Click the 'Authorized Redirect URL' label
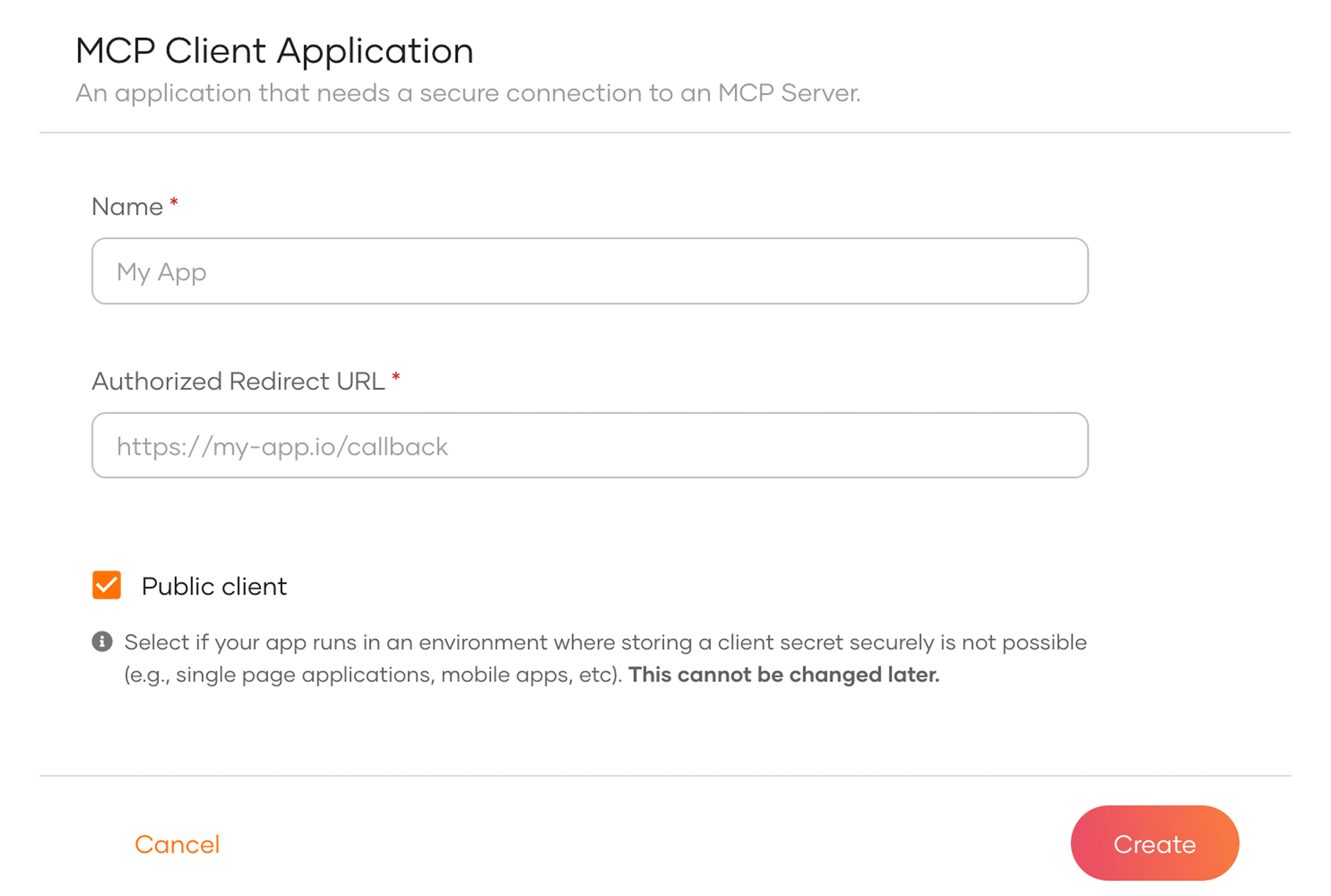Viewport: 1331px width, 896px height. [238, 381]
